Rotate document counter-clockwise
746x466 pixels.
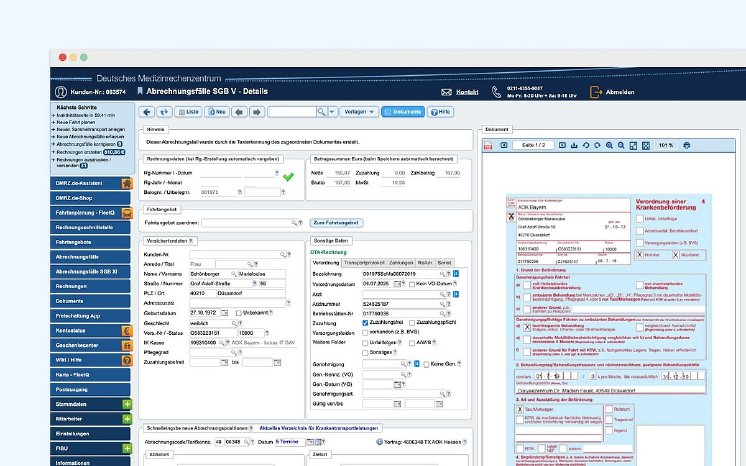[586, 145]
